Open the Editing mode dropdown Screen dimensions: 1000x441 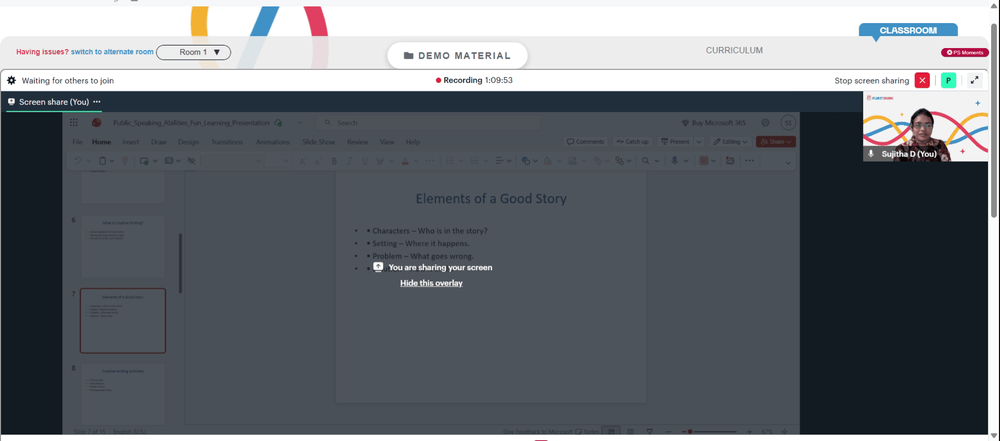tap(730, 142)
